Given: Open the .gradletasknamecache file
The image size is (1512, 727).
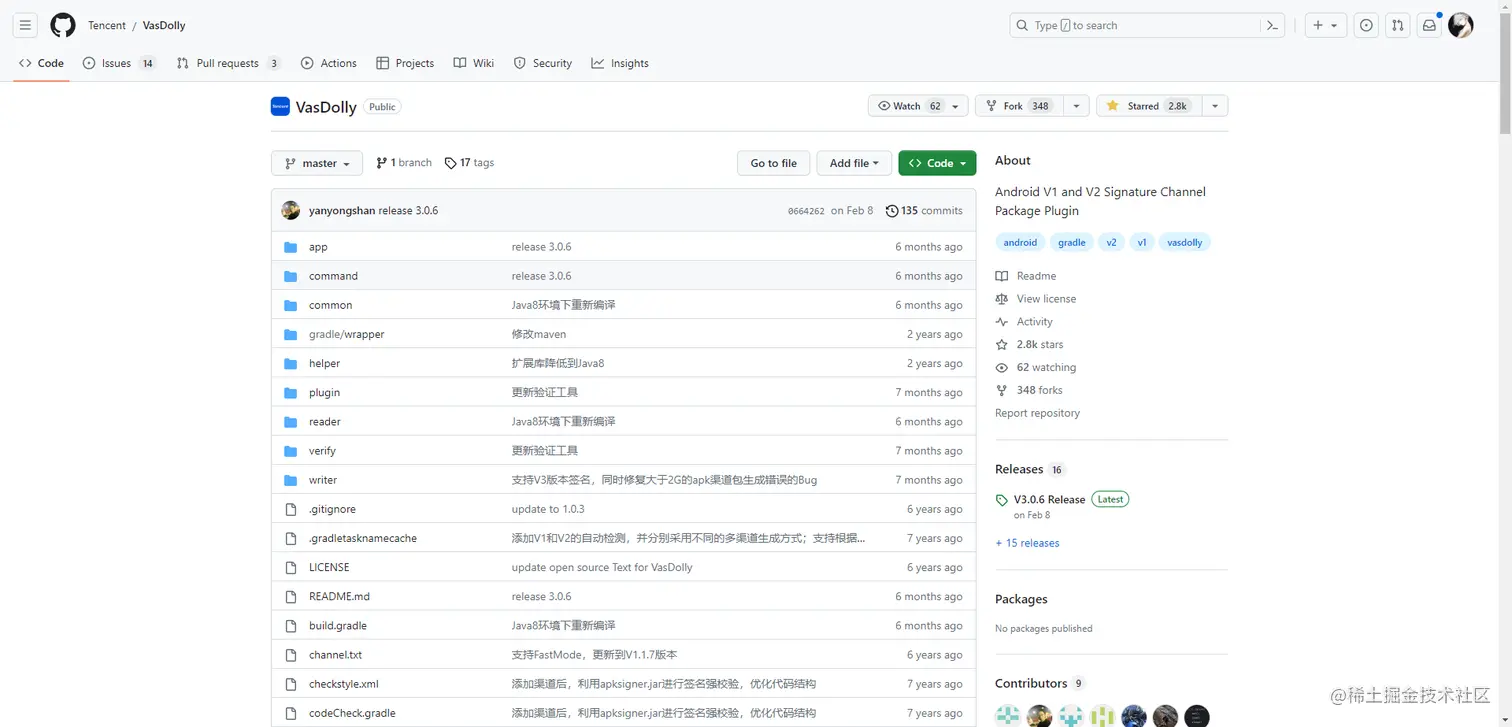Looking at the screenshot, I should pos(363,538).
